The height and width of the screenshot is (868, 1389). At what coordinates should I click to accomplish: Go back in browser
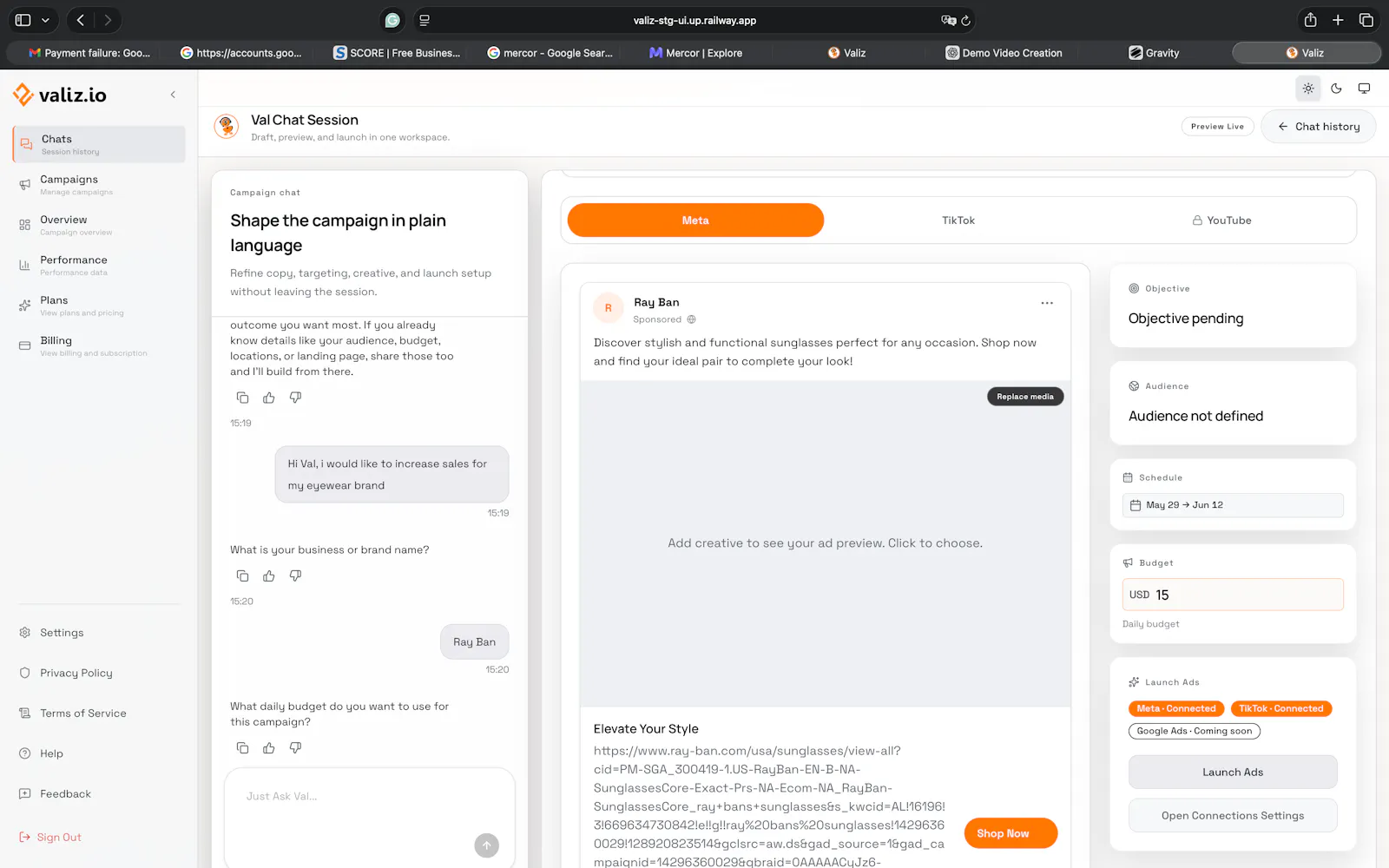(80, 20)
